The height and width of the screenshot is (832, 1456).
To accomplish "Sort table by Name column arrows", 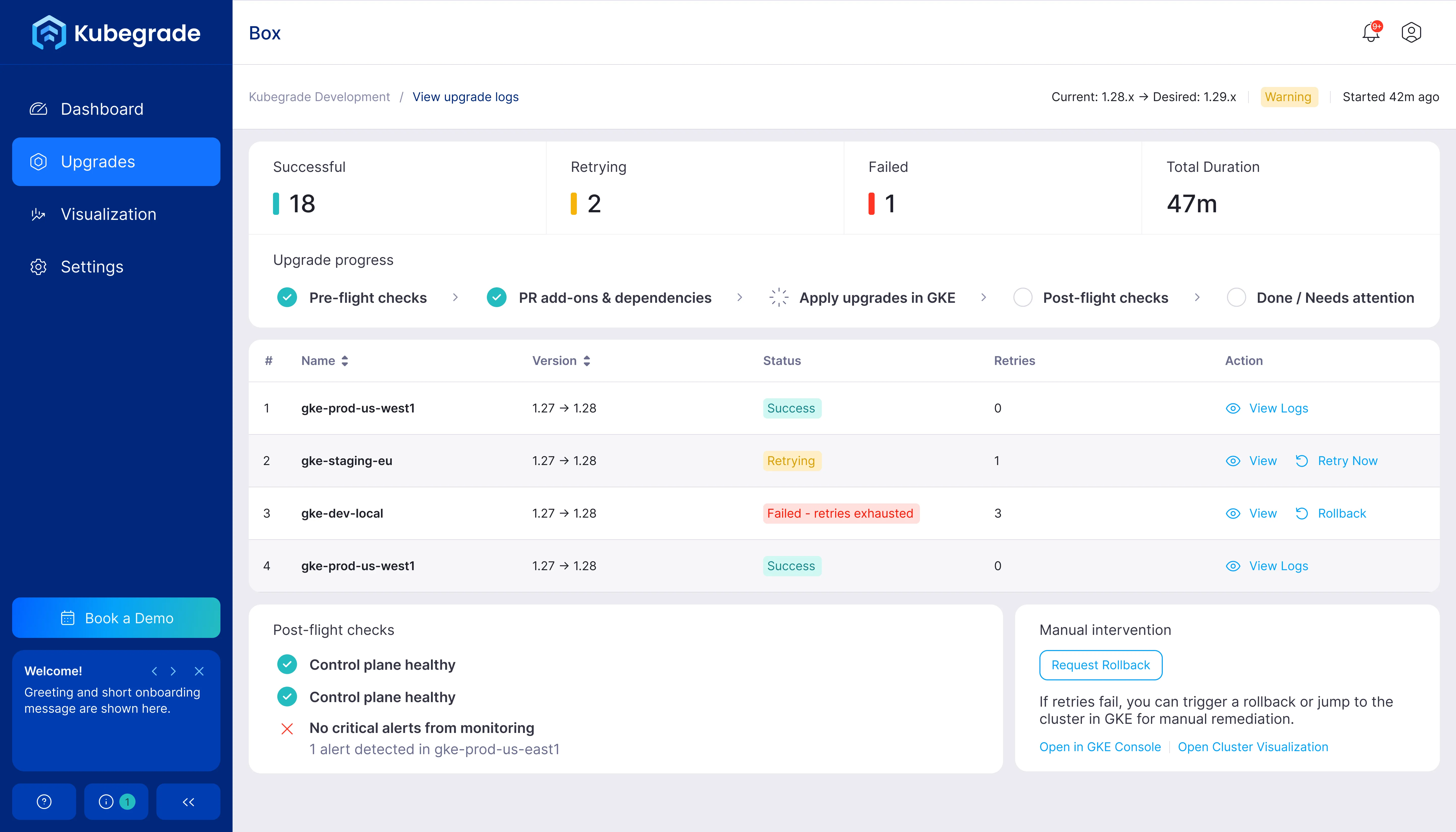I will pyautogui.click(x=345, y=361).
